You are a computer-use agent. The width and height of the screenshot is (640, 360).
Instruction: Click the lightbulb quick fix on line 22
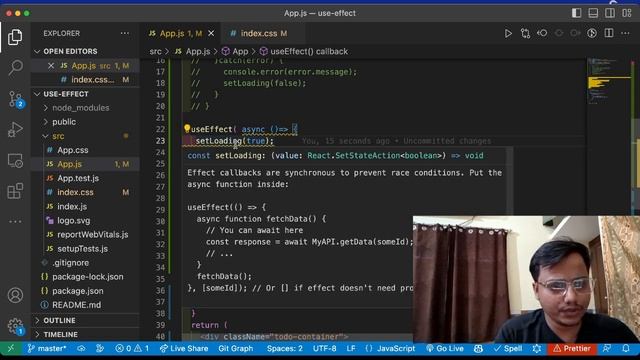pyautogui.click(x=187, y=129)
